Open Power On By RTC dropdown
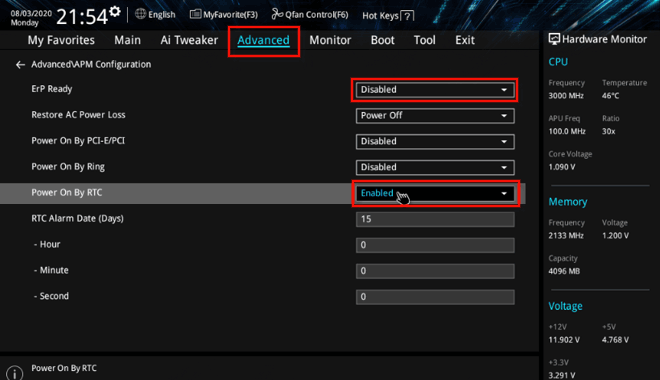 tap(435, 193)
